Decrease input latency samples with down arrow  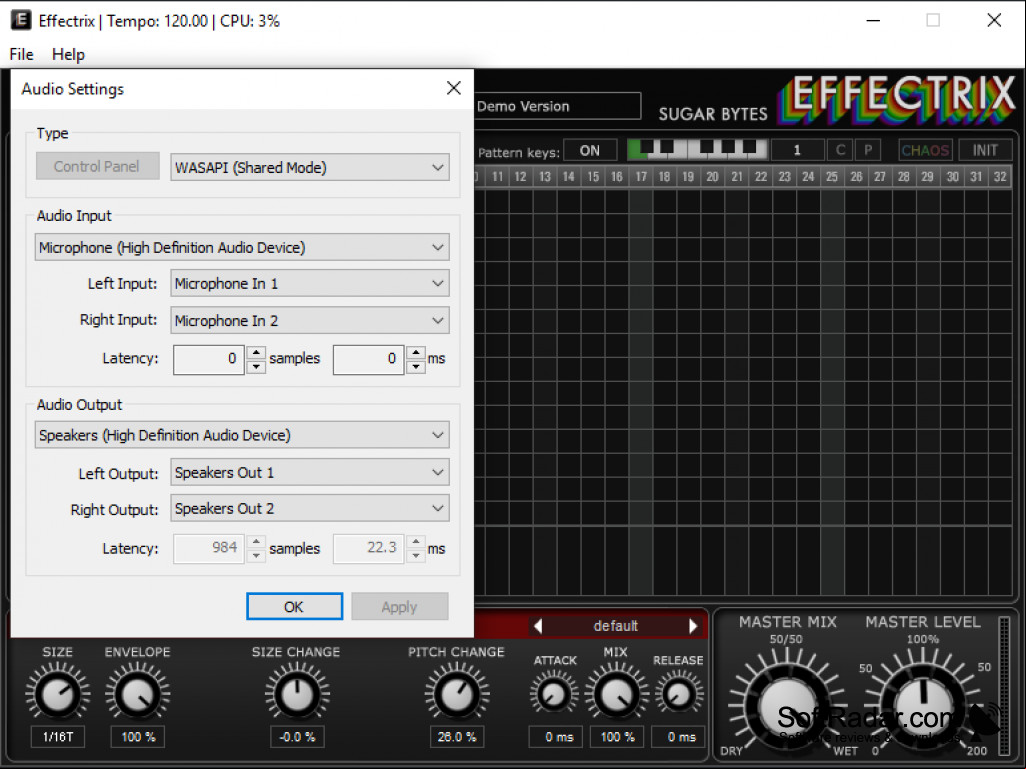pyautogui.click(x=256, y=367)
